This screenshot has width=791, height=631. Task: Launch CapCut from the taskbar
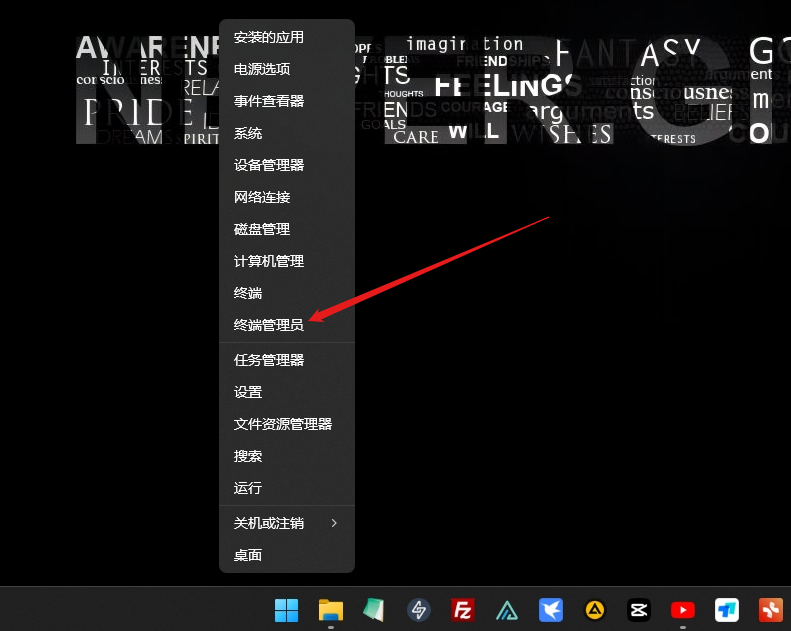pos(638,609)
